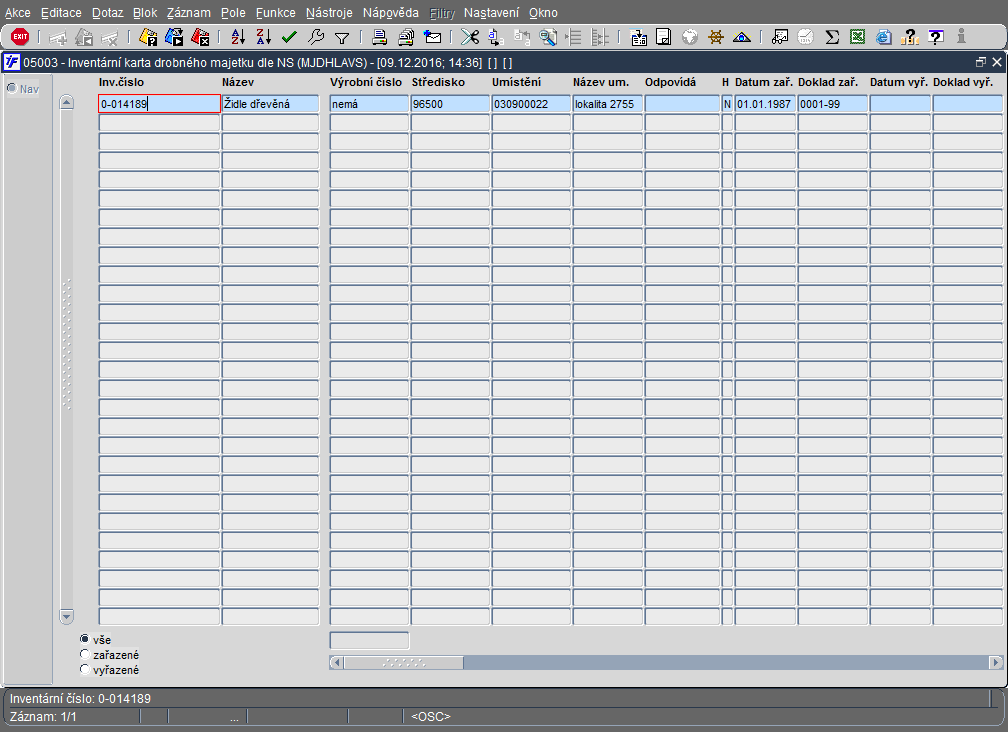The width and height of the screenshot is (1008, 732).
Task: Restore the inner form window
Action: click(x=980, y=62)
